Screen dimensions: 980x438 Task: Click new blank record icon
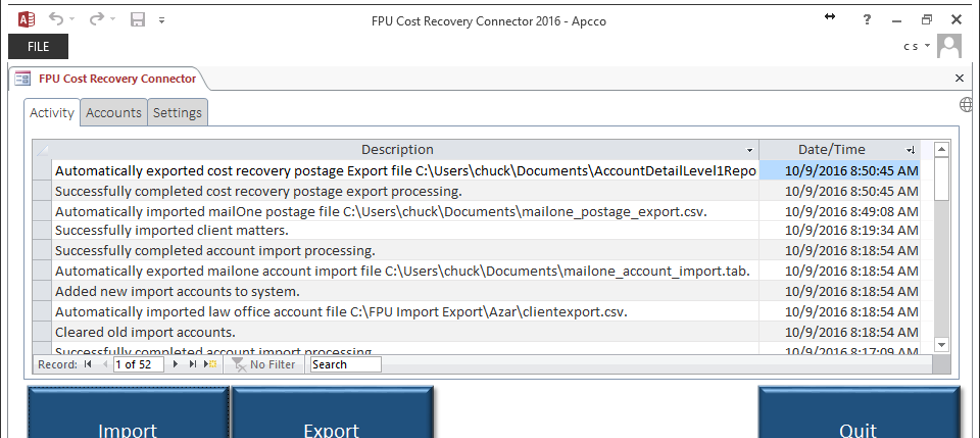210,364
